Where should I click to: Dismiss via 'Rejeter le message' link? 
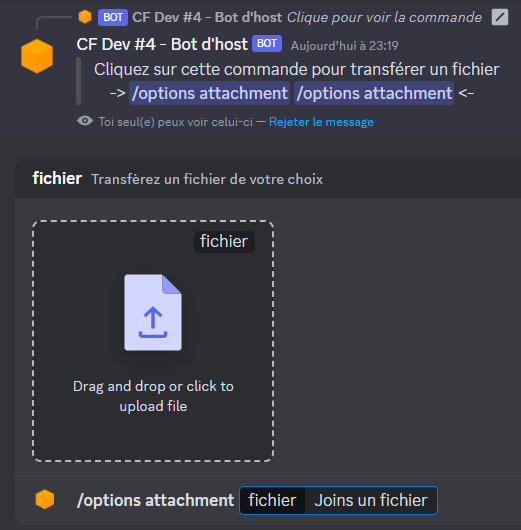click(321, 122)
